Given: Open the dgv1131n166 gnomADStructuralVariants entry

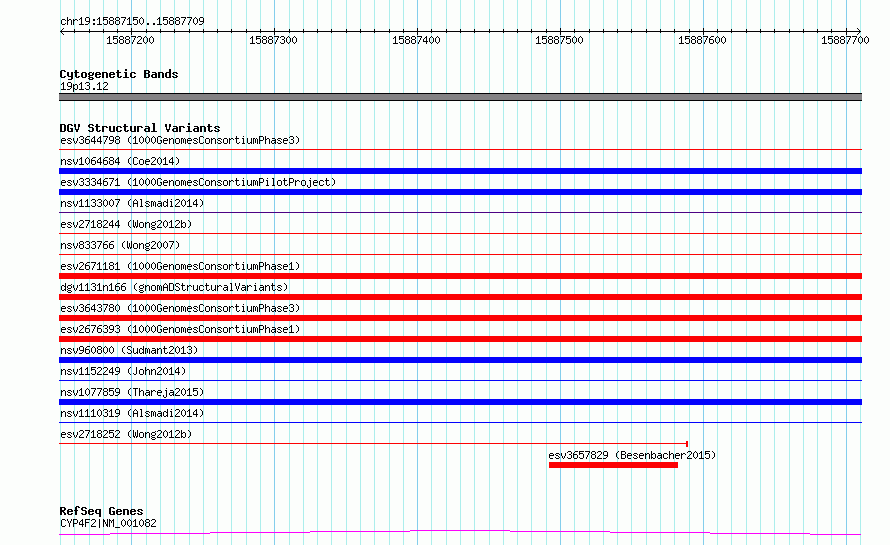Looking at the screenshot, I should pyautogui.click(x=174, y=287).
